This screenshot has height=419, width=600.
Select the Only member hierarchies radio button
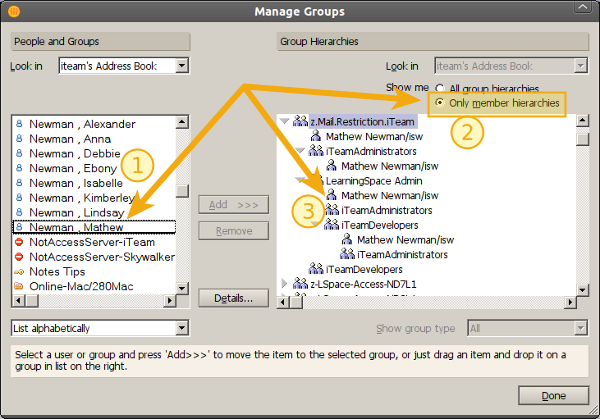440,103
